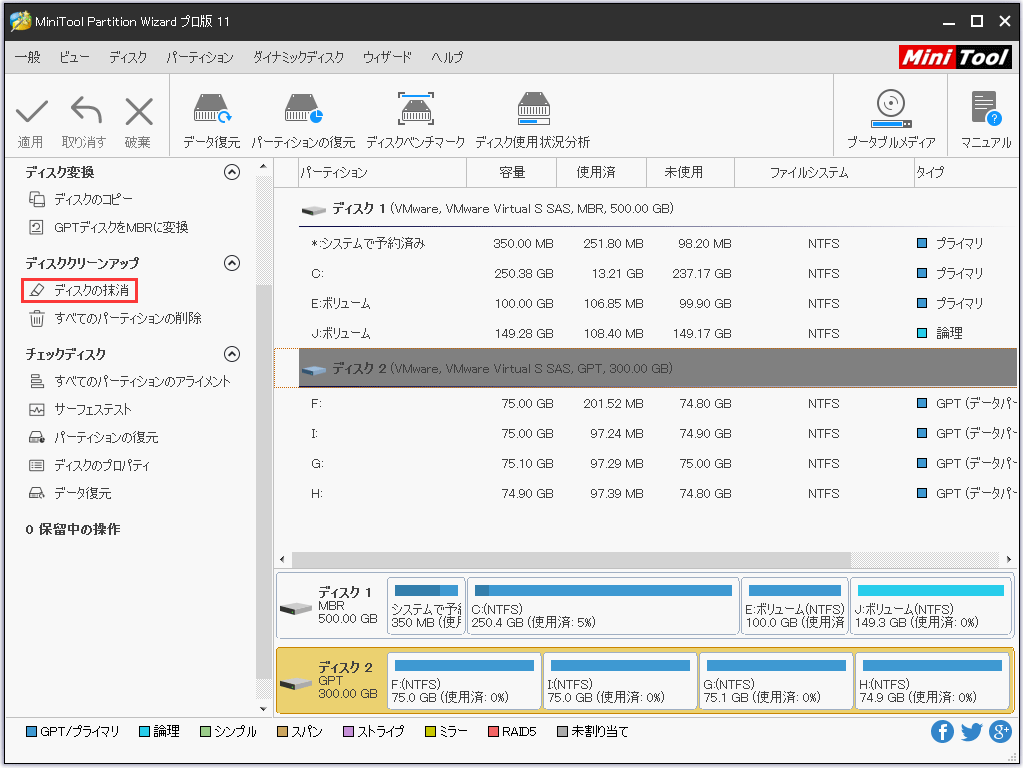Click the 破棄 (Discard) X icon
Image resolution: width=1023 pixels, height=768 pixels.
pyautogui.click(x=139, y=112)
